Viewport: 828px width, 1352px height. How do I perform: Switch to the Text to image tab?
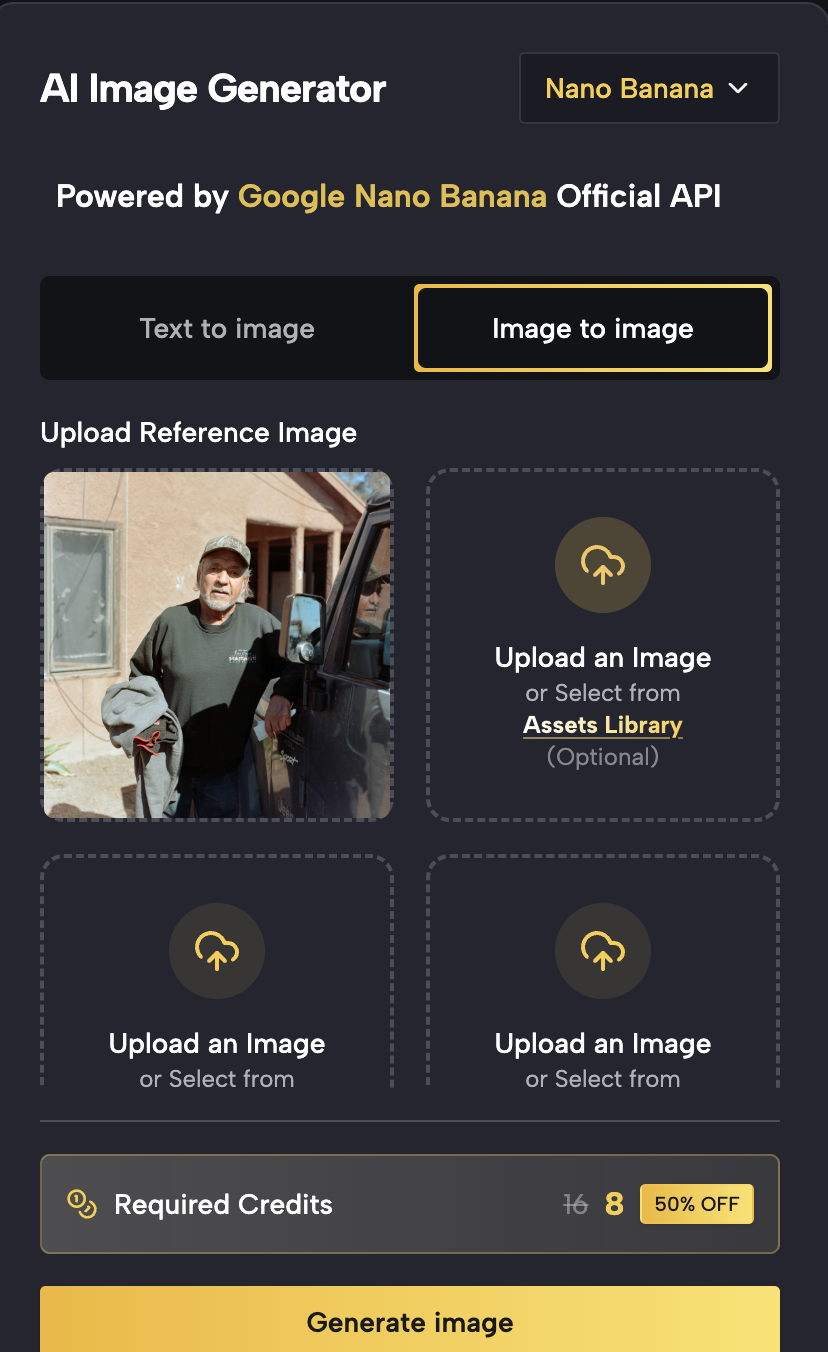click(x=227, y=329)
